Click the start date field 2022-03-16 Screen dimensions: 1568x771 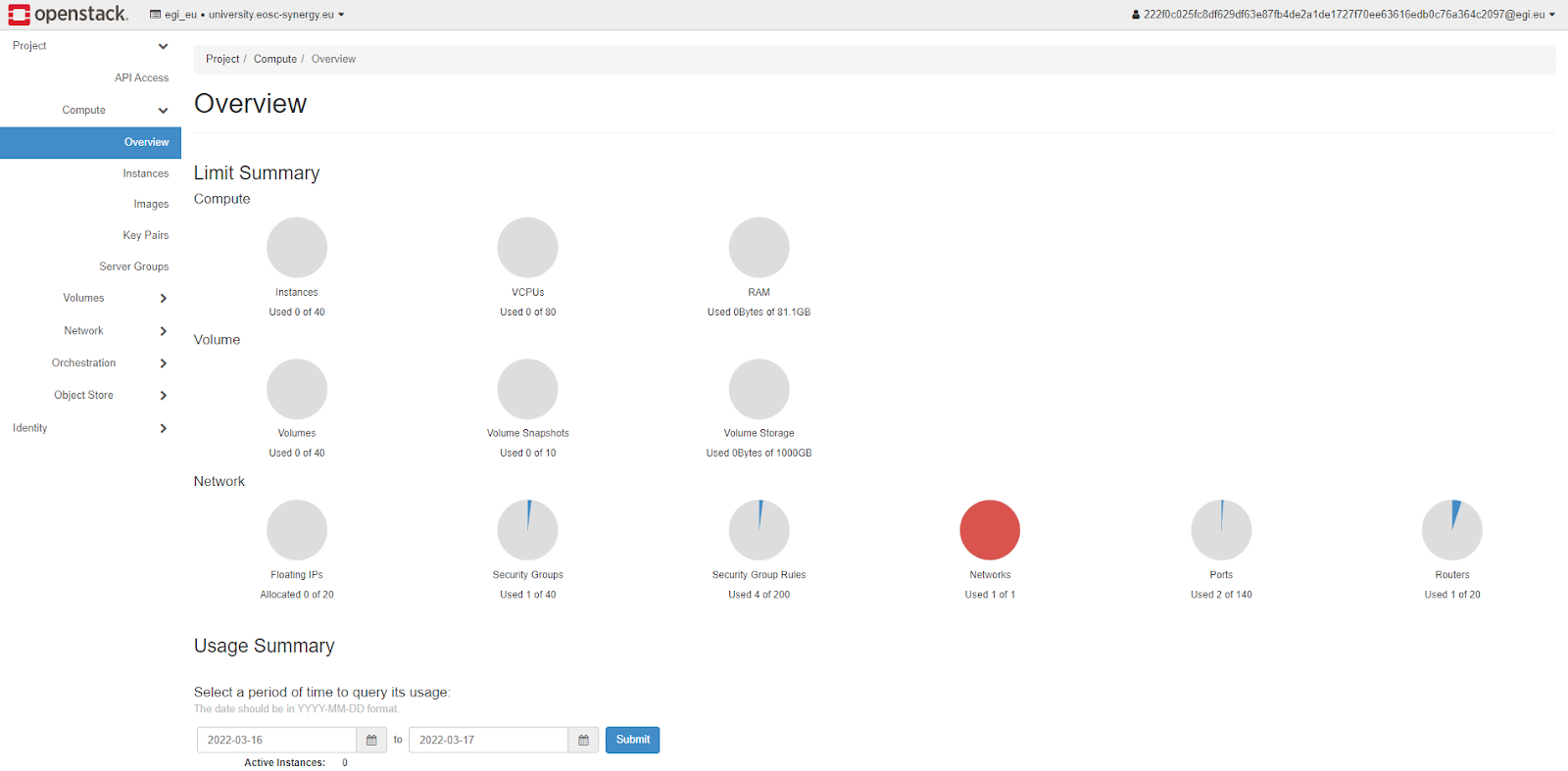(x=276, y=740)
